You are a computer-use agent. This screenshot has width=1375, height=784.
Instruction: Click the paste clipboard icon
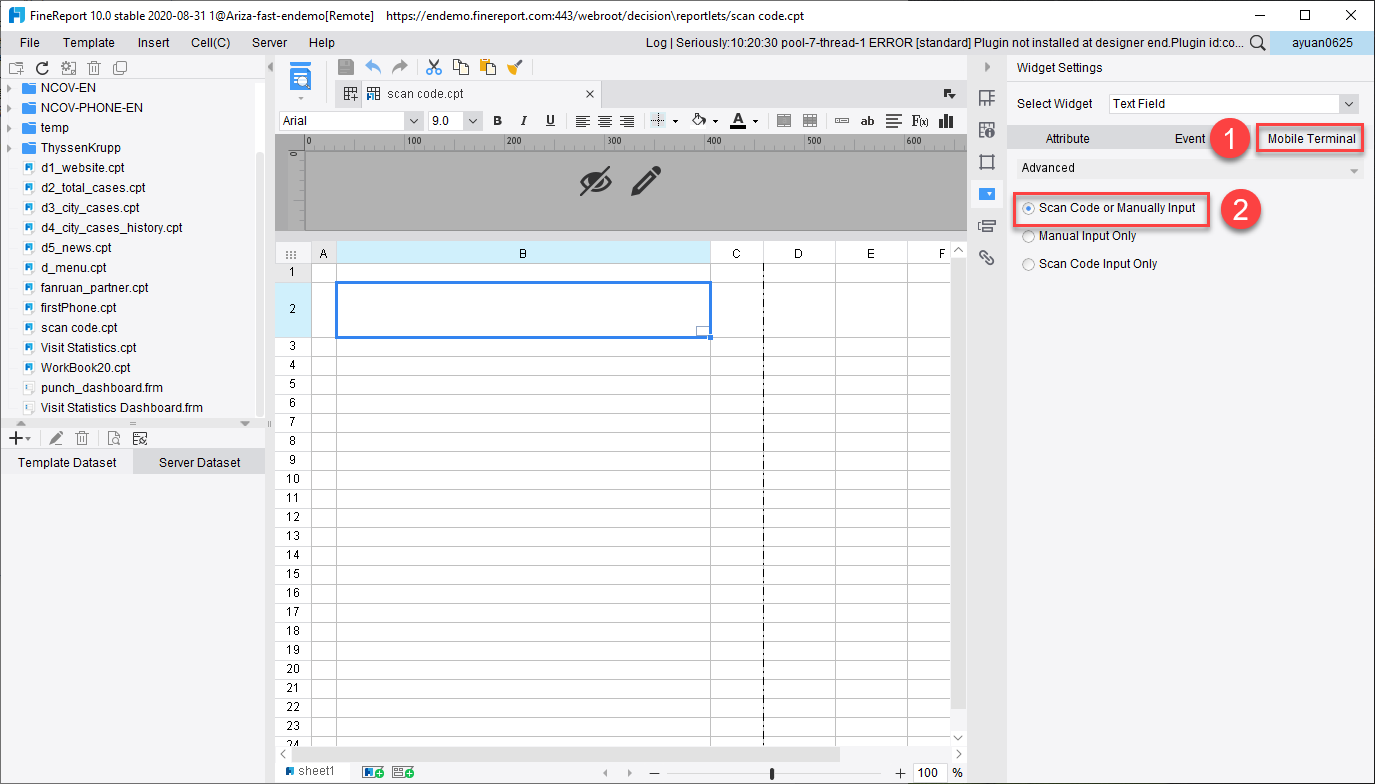(x=488, y=67)
